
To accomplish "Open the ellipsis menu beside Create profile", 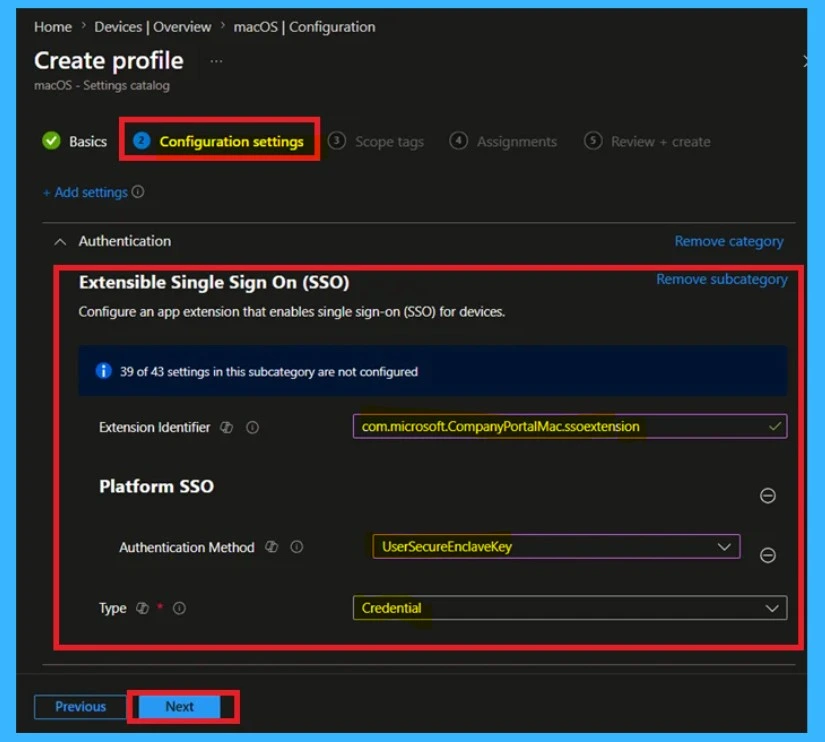I will (x=216, y=62).
